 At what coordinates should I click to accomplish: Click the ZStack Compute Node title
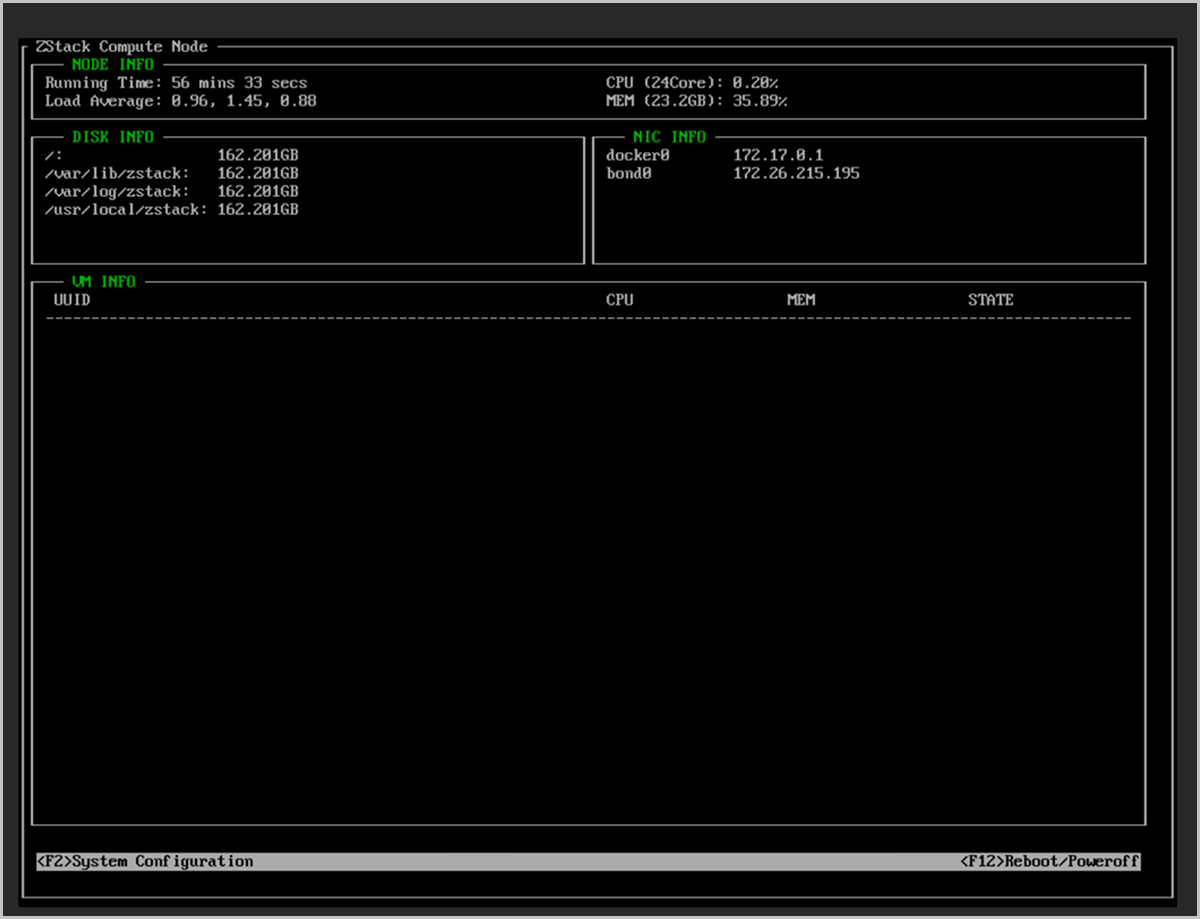click(121, 46)
